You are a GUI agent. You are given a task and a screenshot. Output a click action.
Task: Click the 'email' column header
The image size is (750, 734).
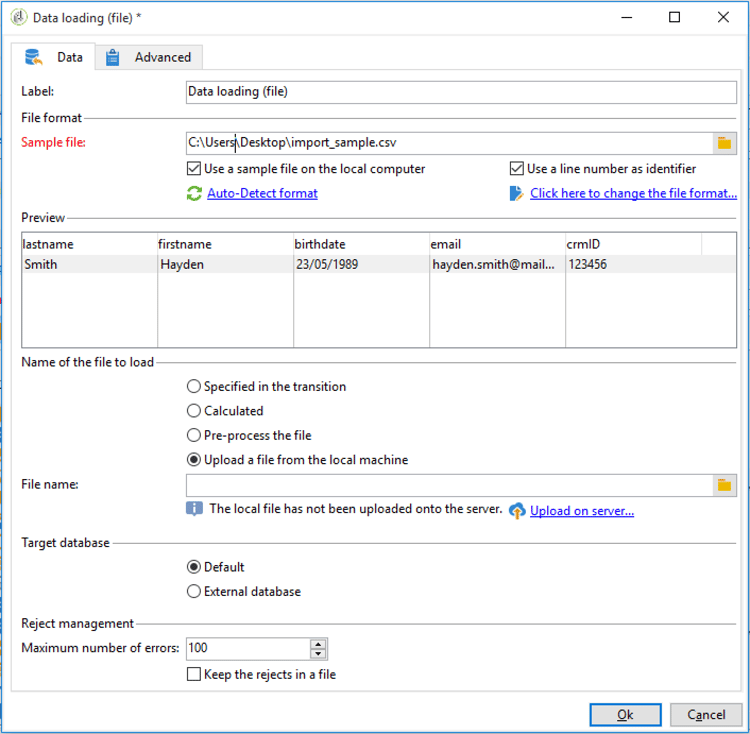pos(497,244)
